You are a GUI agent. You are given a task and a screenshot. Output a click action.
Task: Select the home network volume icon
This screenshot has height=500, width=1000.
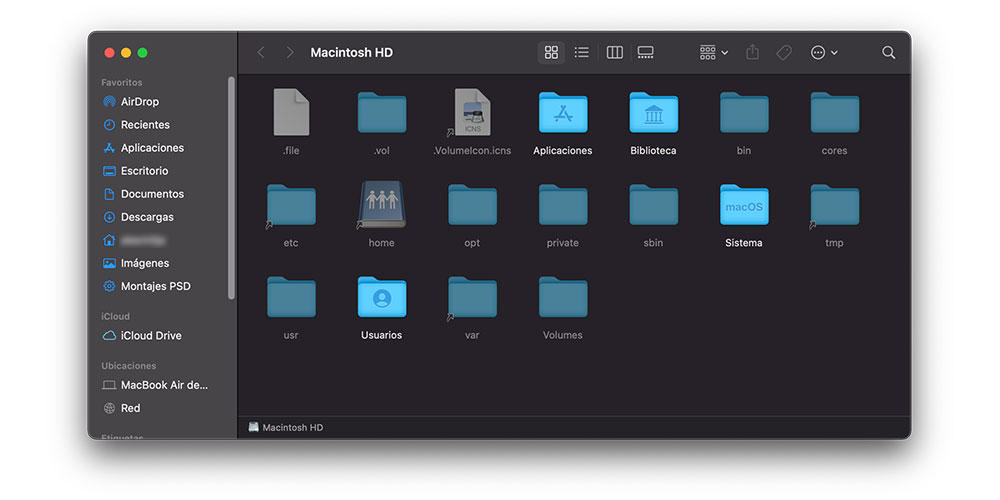tap(381, 206)
